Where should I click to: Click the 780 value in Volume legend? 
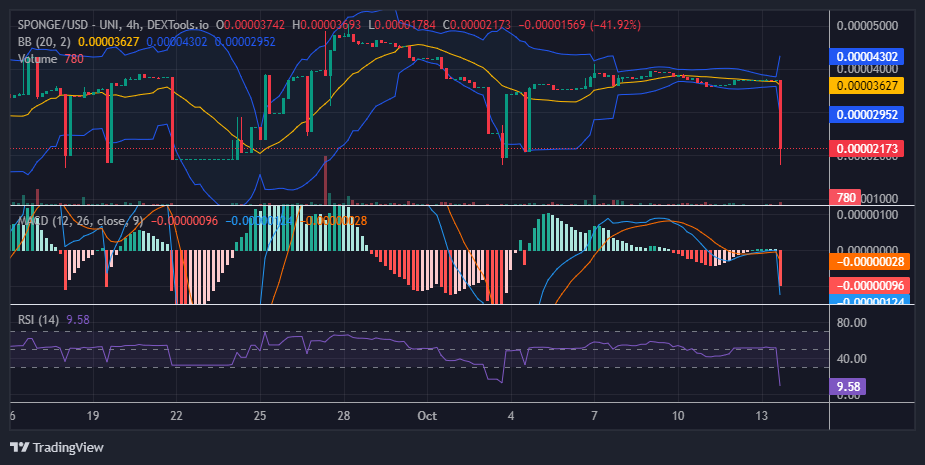coord(74,59)
